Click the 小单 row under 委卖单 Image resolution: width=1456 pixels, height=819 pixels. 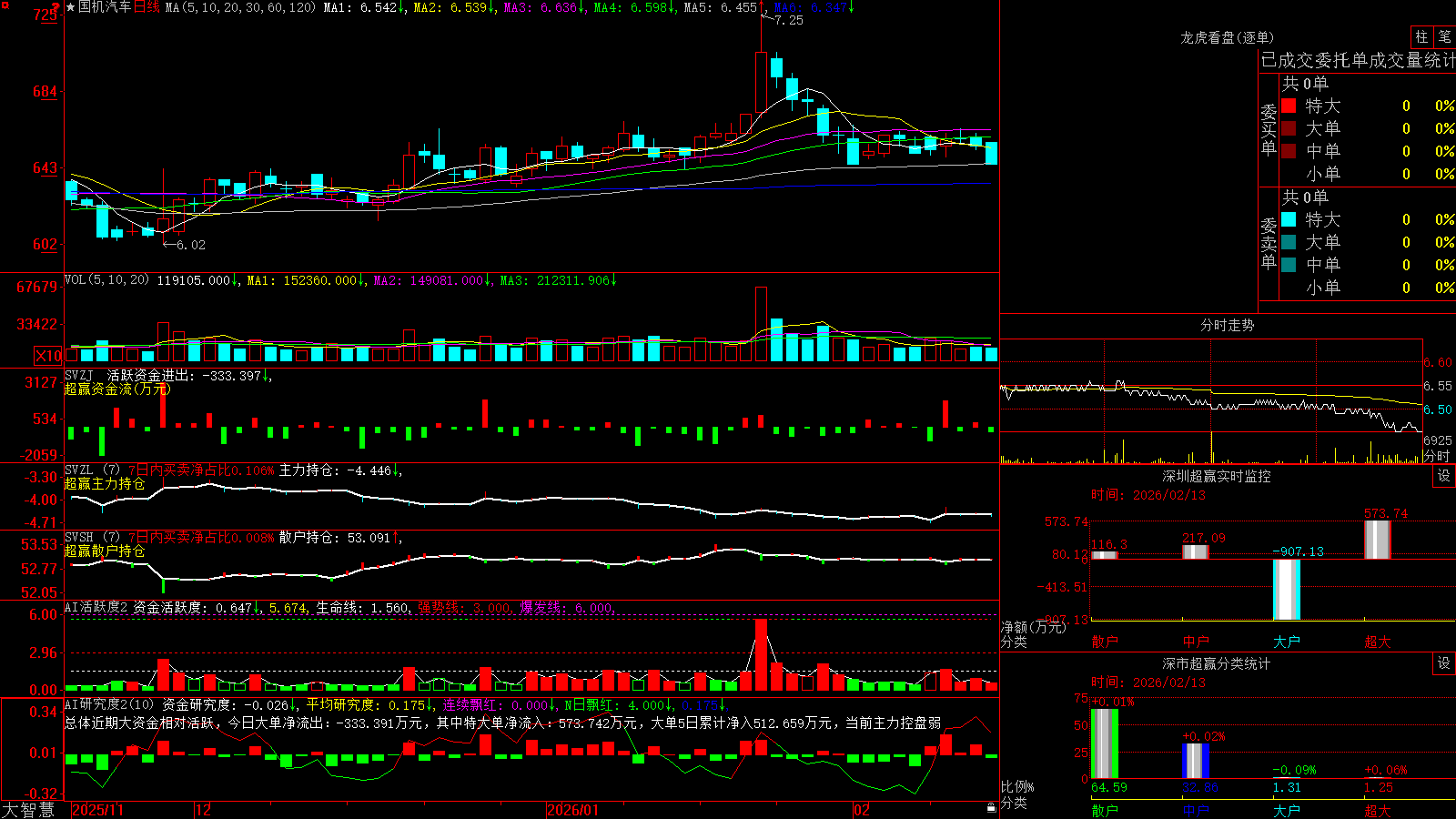click(1368, 288)
